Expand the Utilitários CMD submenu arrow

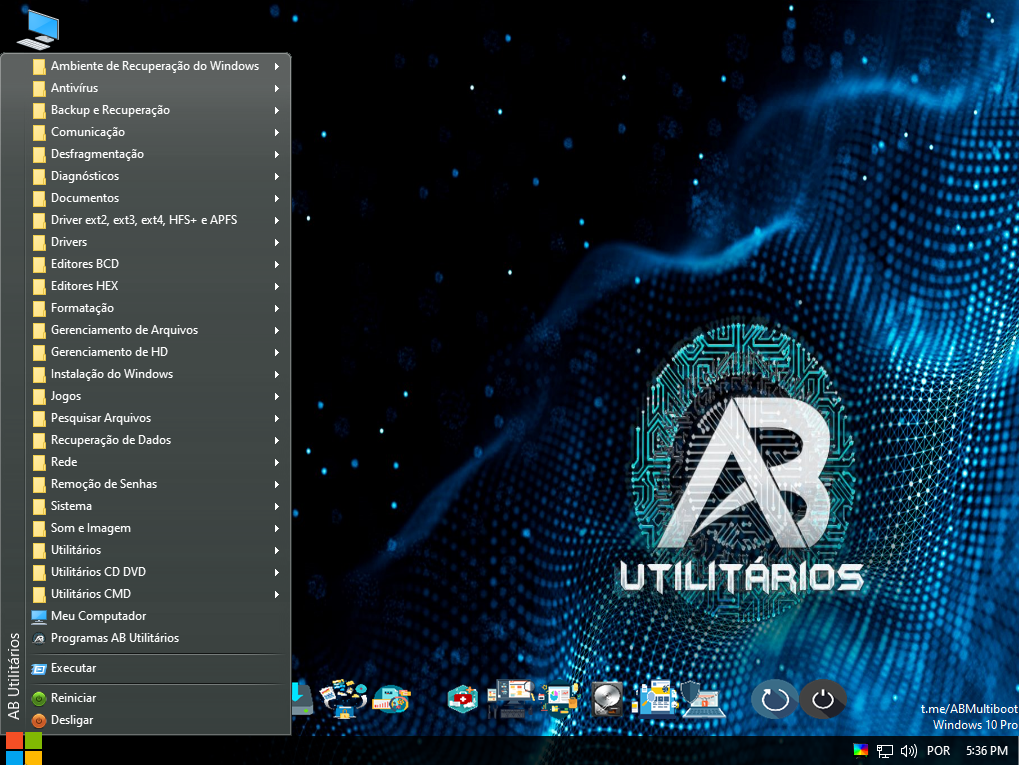pos(276,594)
